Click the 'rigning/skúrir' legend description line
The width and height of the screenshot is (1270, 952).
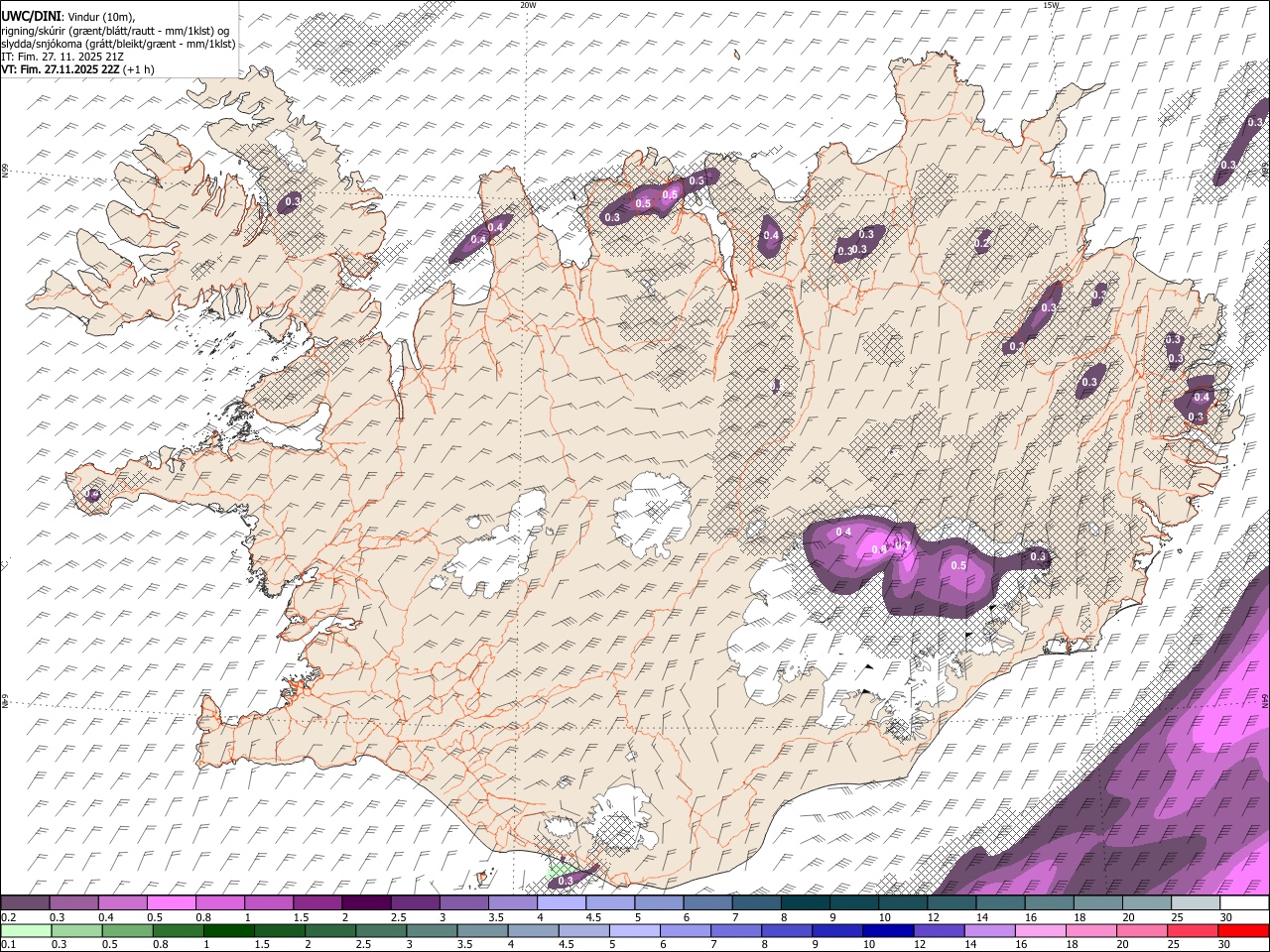click(x=115, y=31)
